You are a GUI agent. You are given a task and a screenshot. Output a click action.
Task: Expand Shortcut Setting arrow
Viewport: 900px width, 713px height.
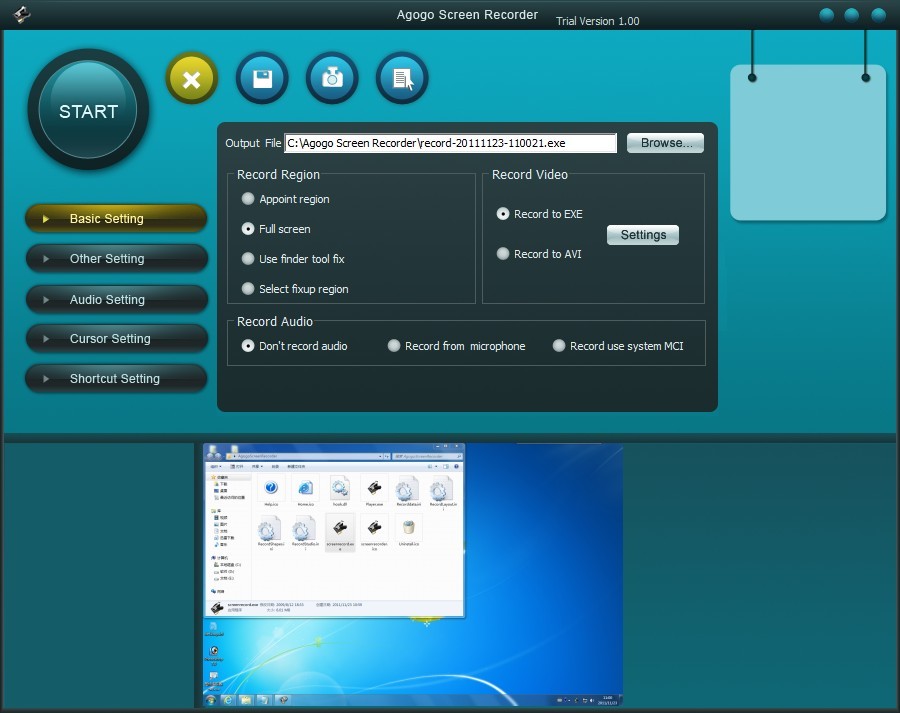click(46, 379)
